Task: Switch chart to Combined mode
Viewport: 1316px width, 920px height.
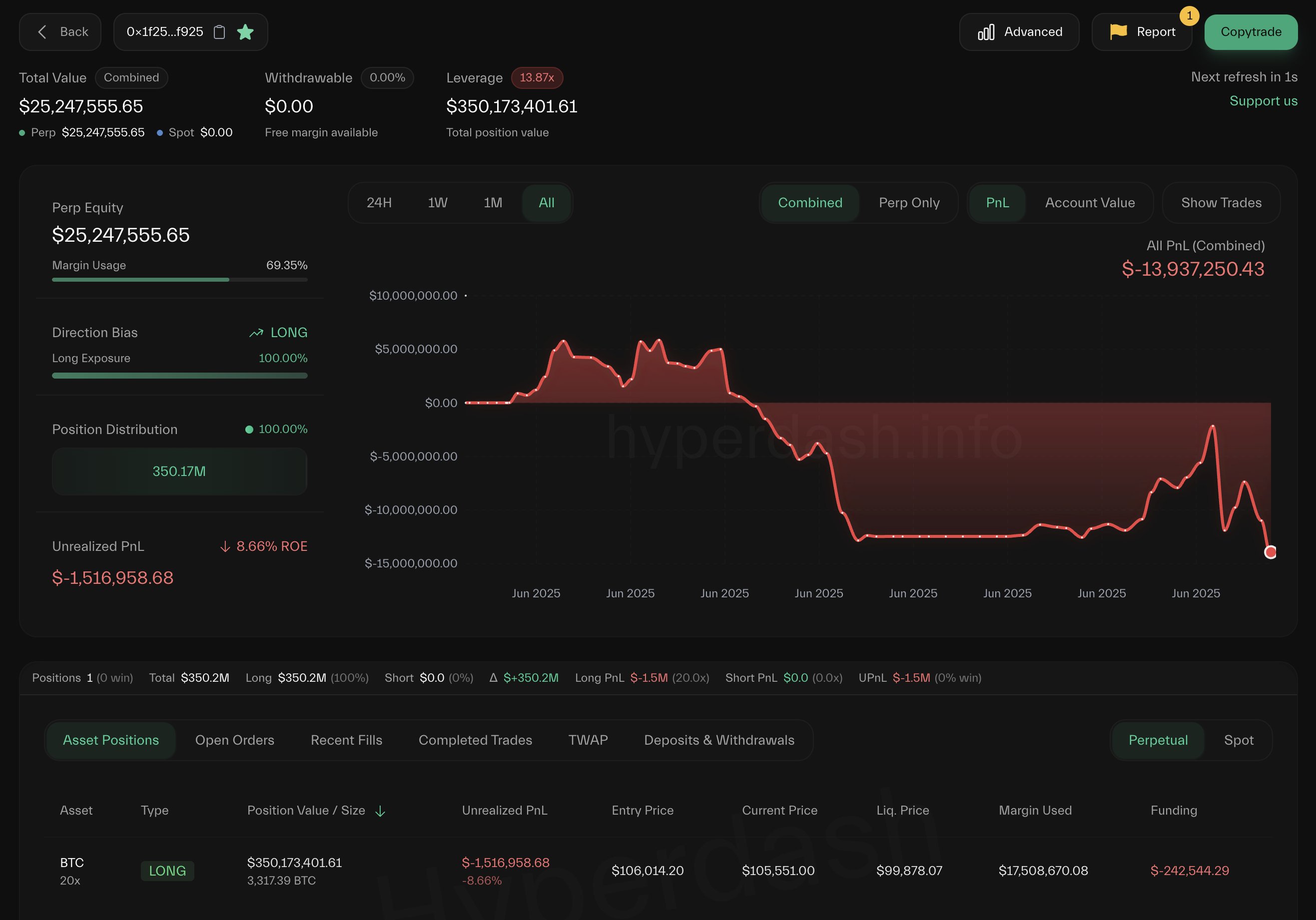Action: pos(810,203)
